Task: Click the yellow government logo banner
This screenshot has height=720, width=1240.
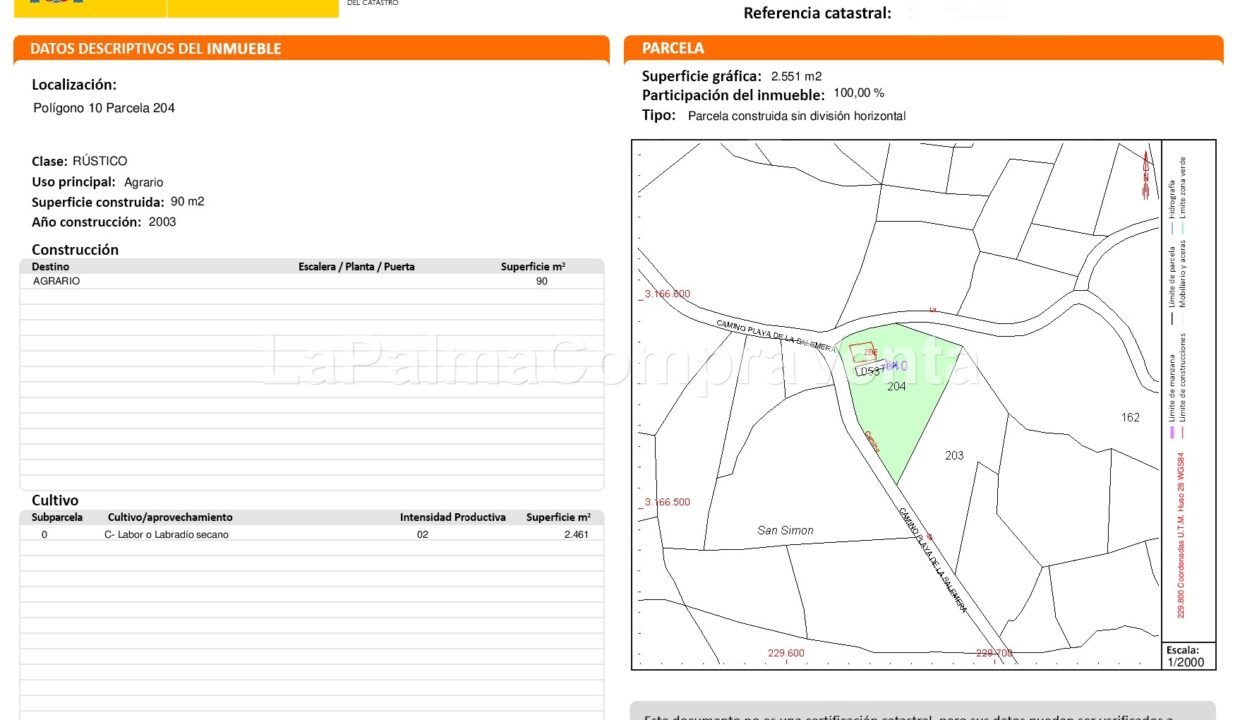Action: coord(176,7)
